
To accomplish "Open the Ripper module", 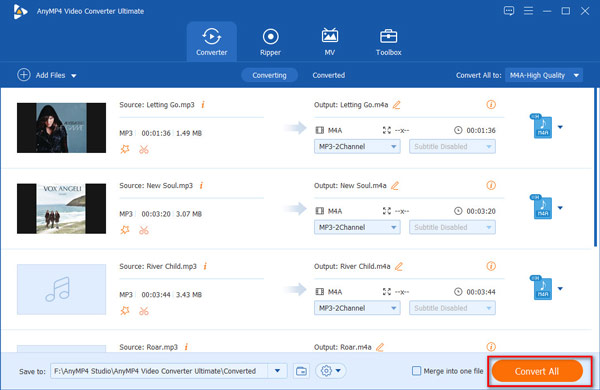I will (x=270, y=42).
